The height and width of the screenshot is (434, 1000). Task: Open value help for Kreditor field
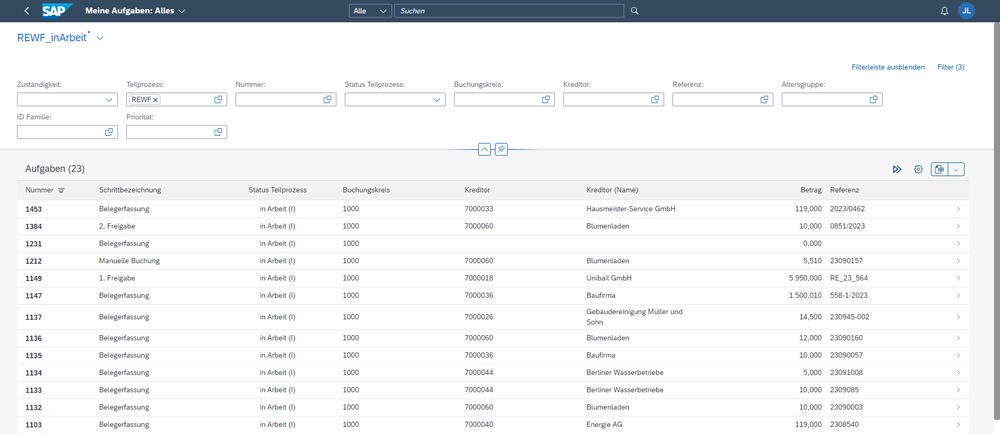(656, 100)
